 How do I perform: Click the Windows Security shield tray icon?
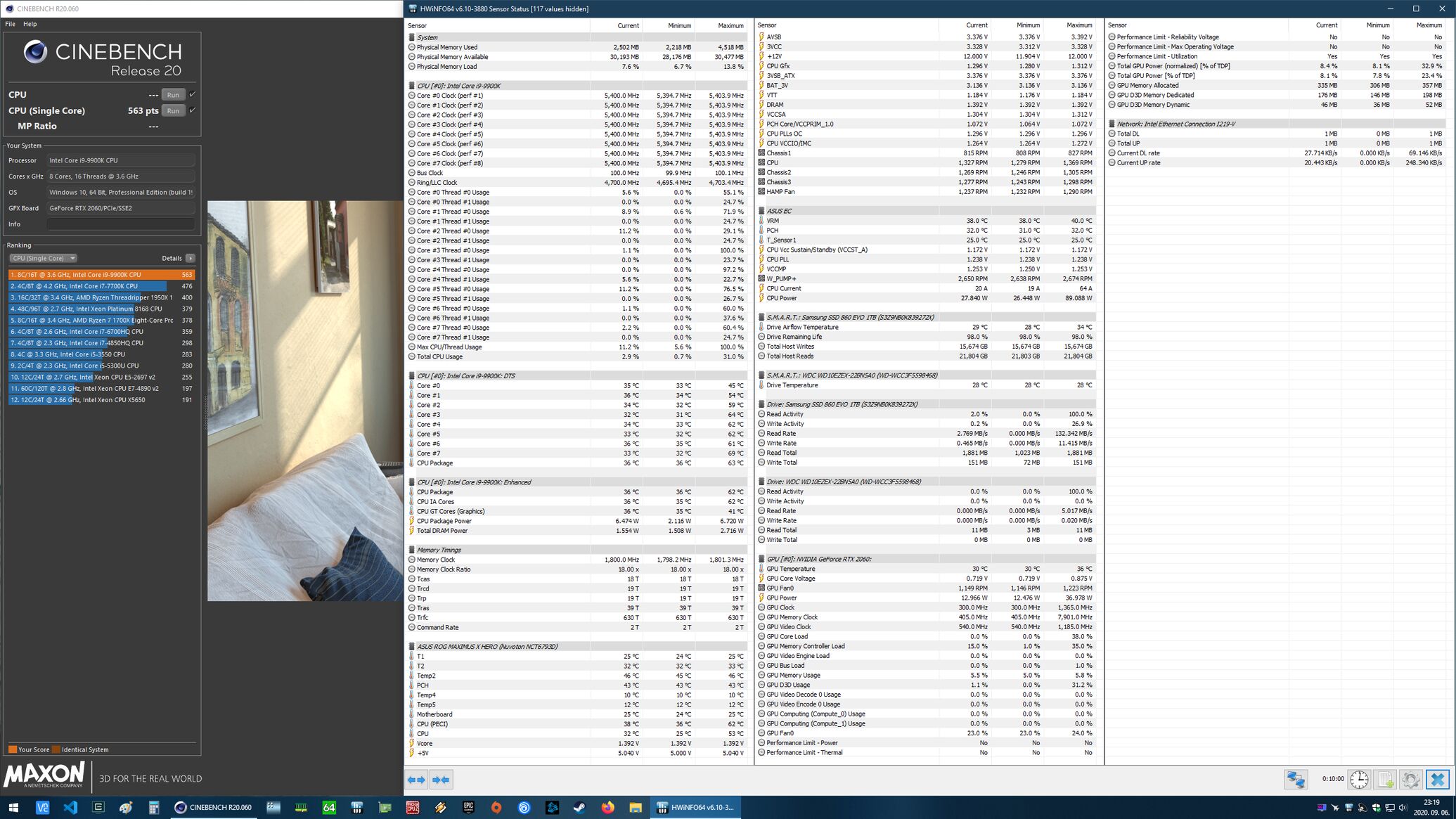point(1376,807)
